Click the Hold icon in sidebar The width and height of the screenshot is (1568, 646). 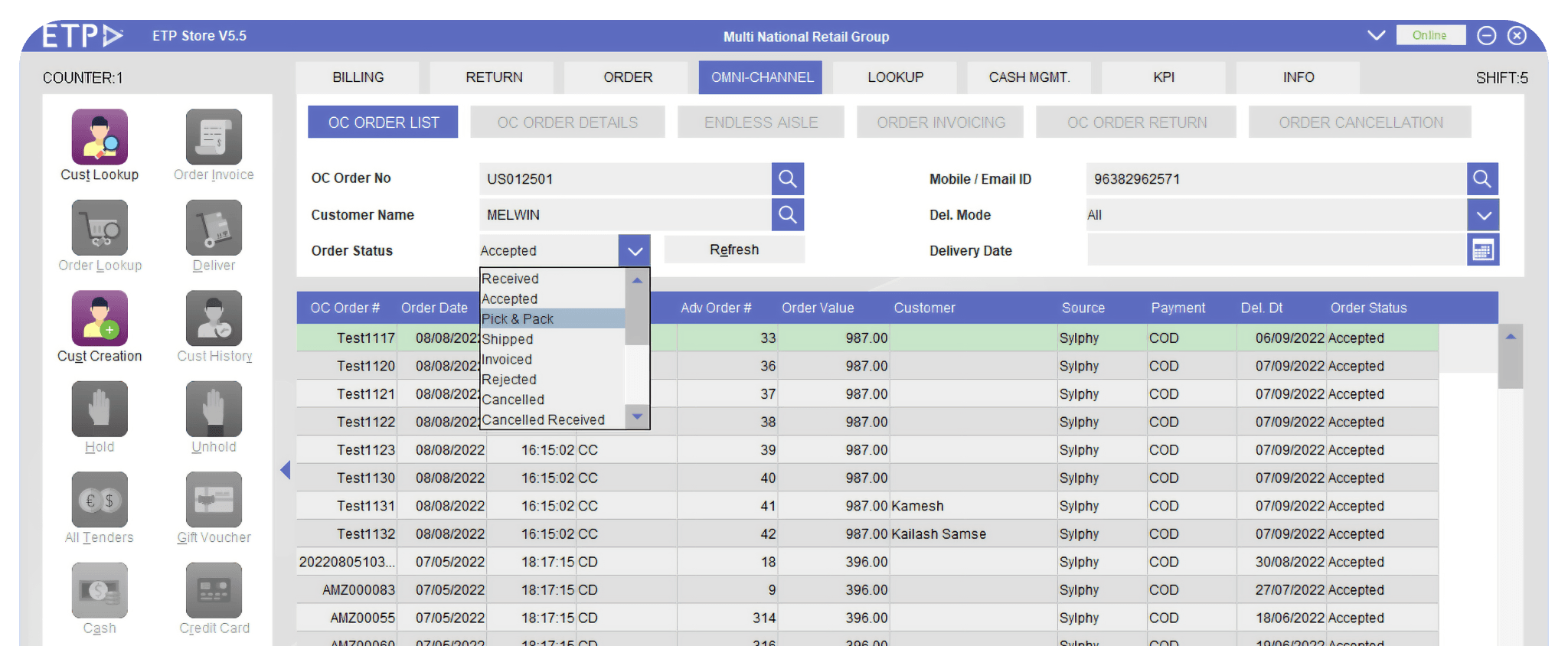coord(100,410)
